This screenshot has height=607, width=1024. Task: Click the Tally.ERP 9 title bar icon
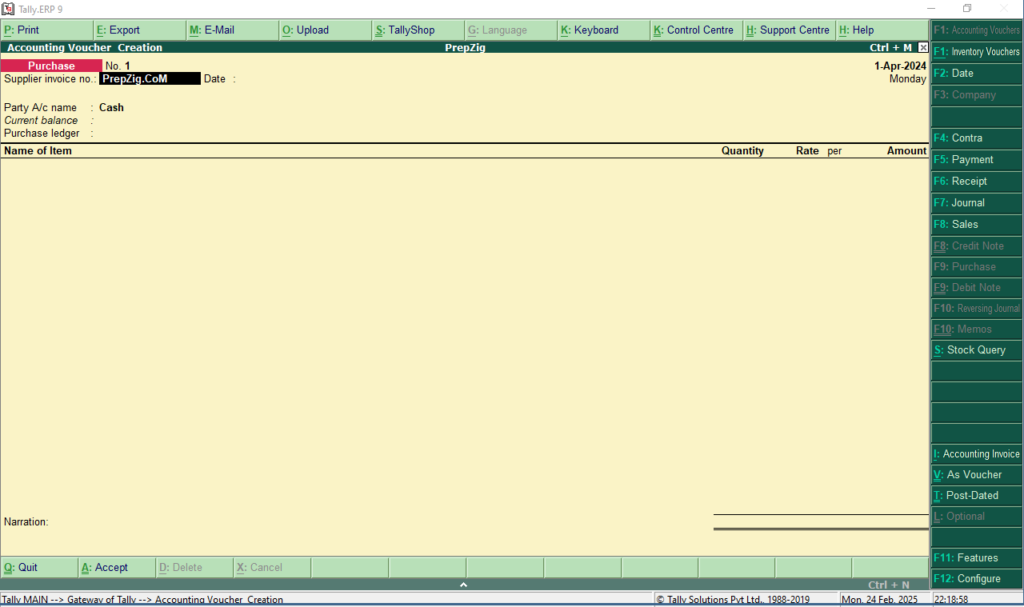pyautogui.click(x=8, y=8)
